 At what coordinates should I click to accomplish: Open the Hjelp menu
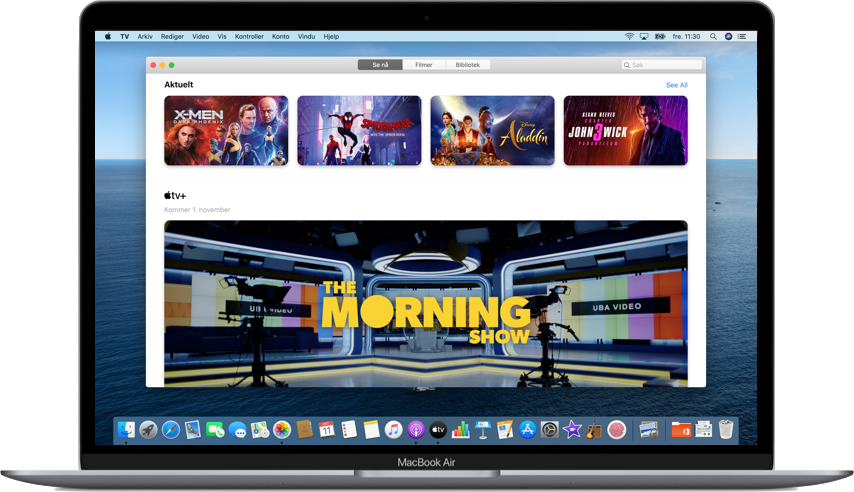[331, 37]
